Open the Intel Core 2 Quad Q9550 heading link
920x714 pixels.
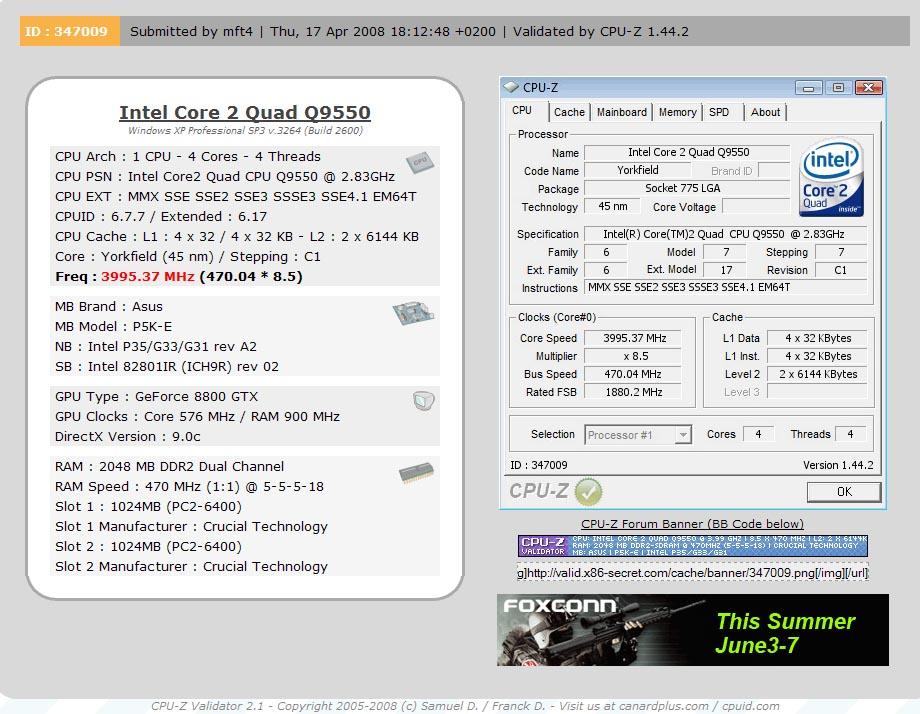[245, 112]
